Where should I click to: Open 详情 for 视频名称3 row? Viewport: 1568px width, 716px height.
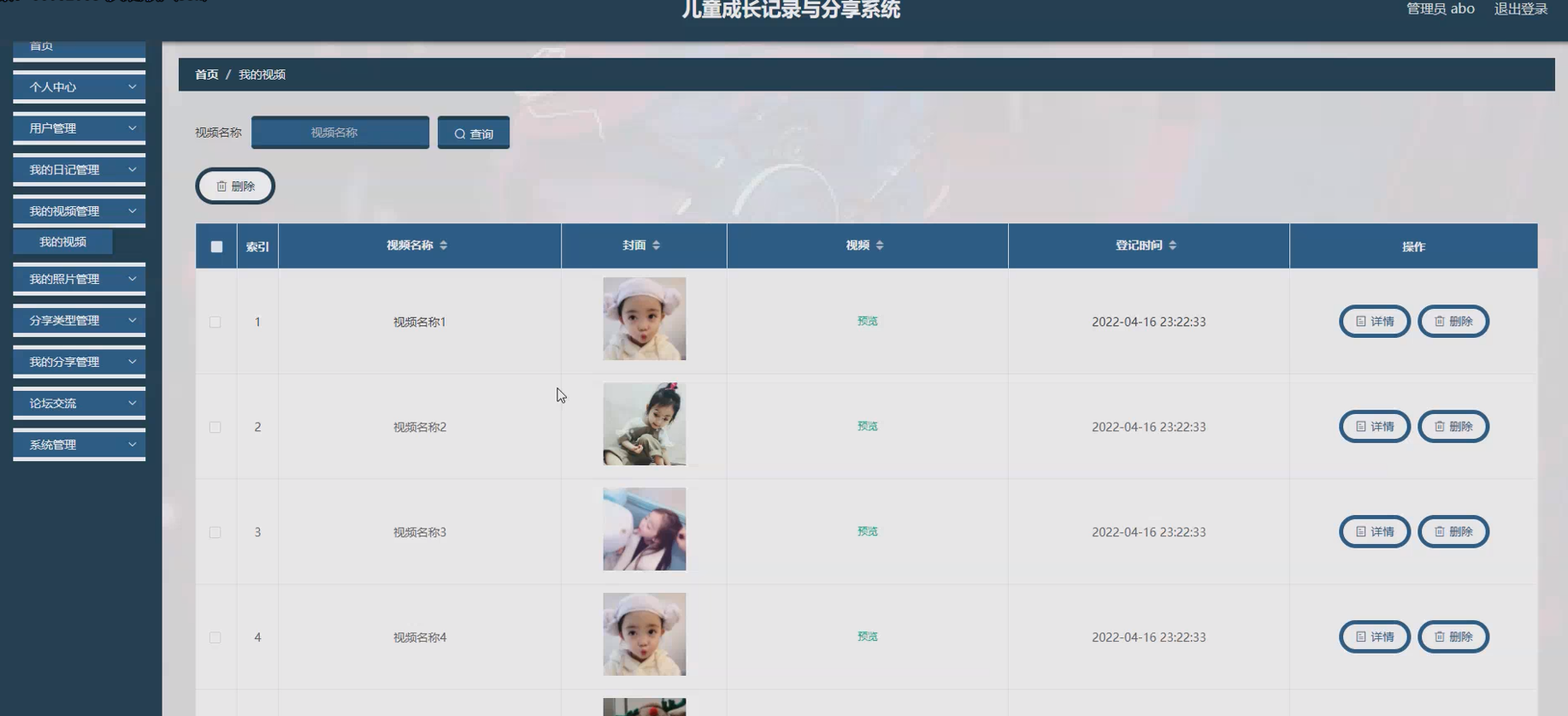(1375, 532)
